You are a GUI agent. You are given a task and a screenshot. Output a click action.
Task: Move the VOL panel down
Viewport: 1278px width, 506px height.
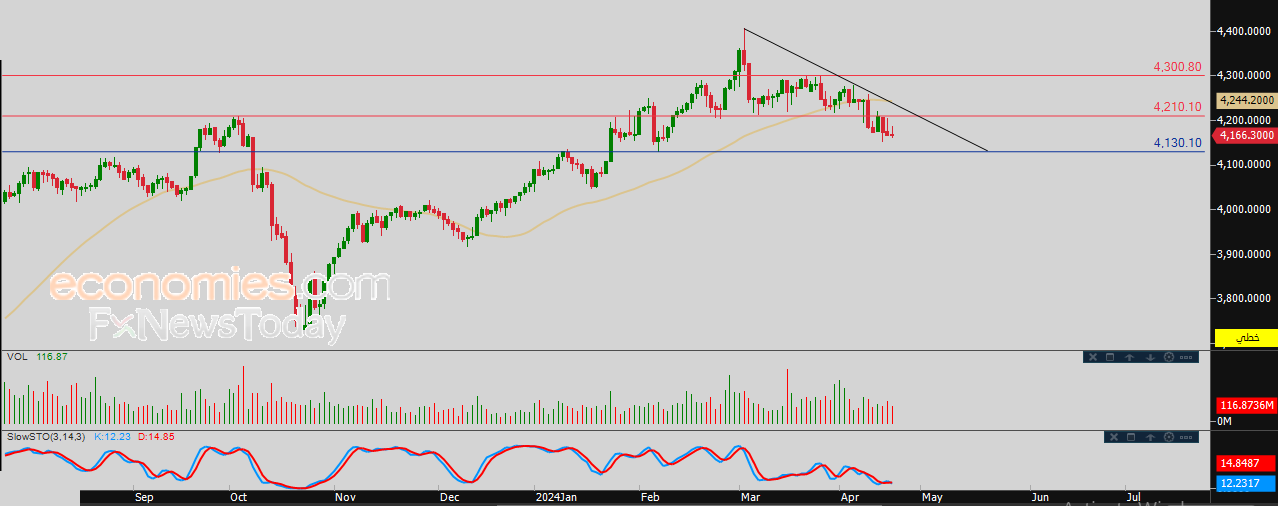1150,357
